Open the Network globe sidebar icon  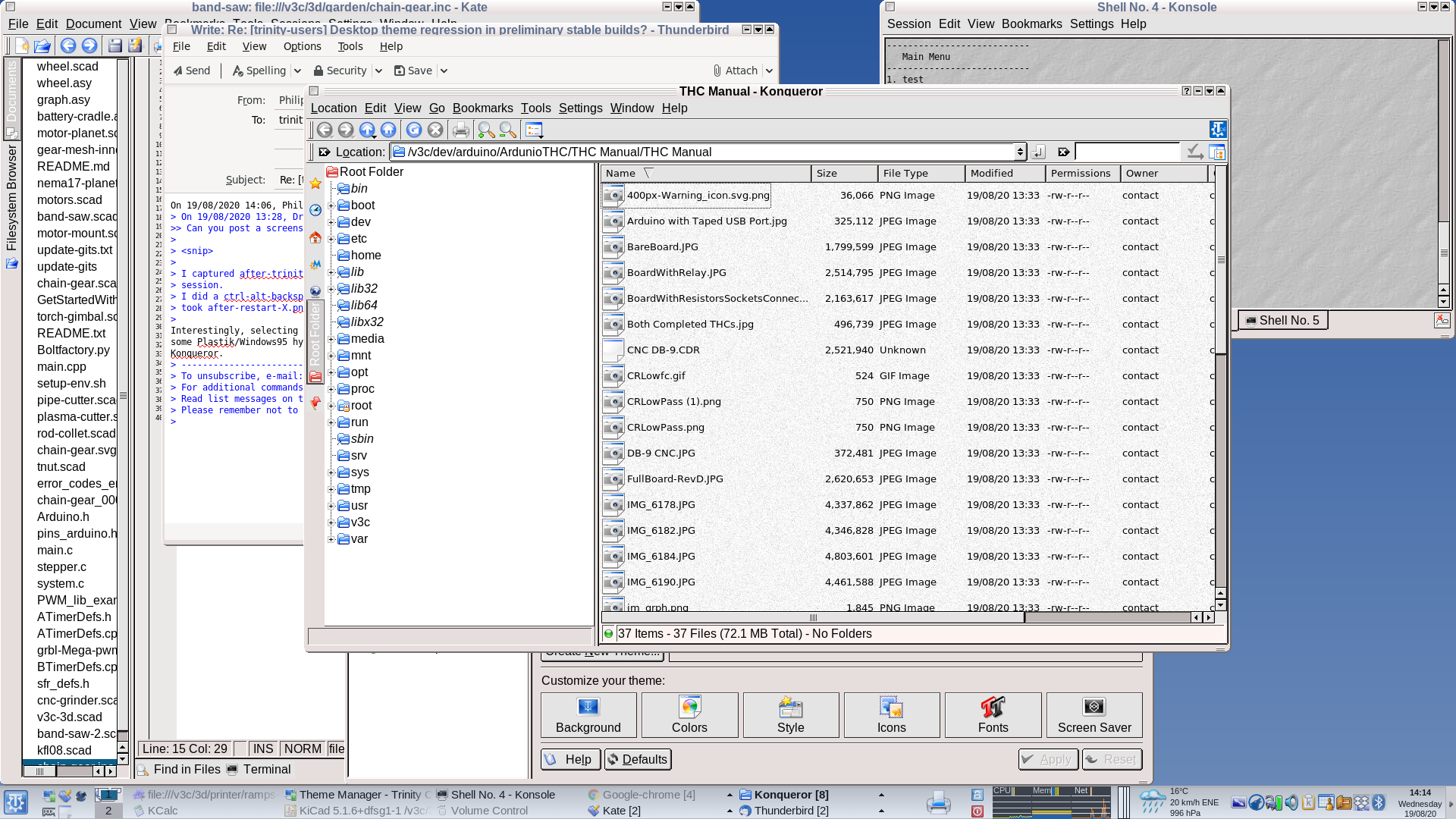pos(315,290)
